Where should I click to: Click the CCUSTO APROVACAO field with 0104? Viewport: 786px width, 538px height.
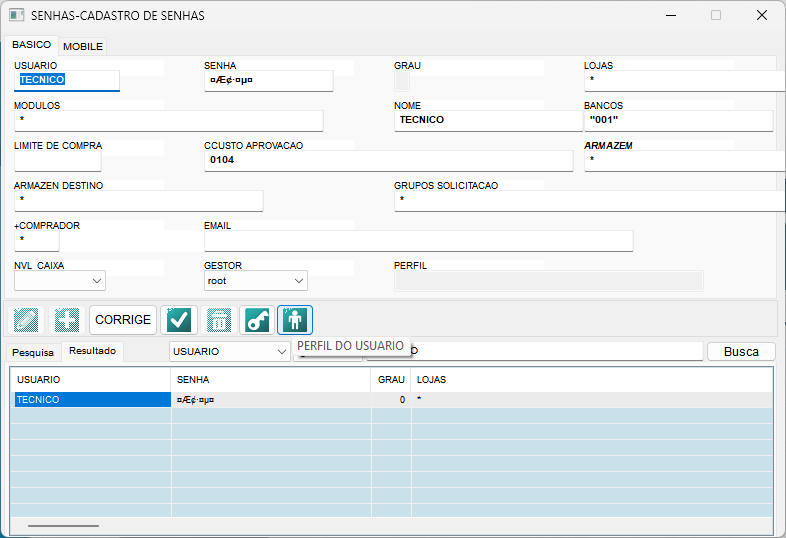[x=388, y=160]
